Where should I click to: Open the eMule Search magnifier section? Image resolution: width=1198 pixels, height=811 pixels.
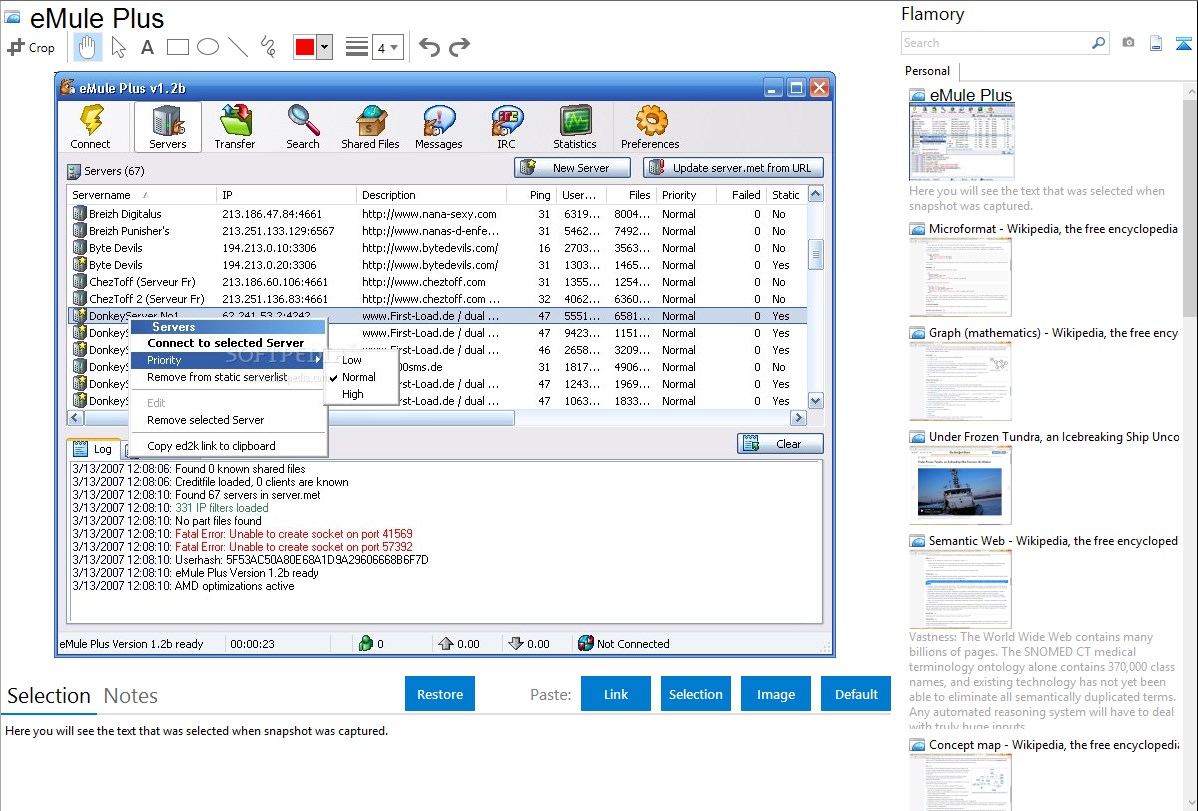[x=303, y=128]
